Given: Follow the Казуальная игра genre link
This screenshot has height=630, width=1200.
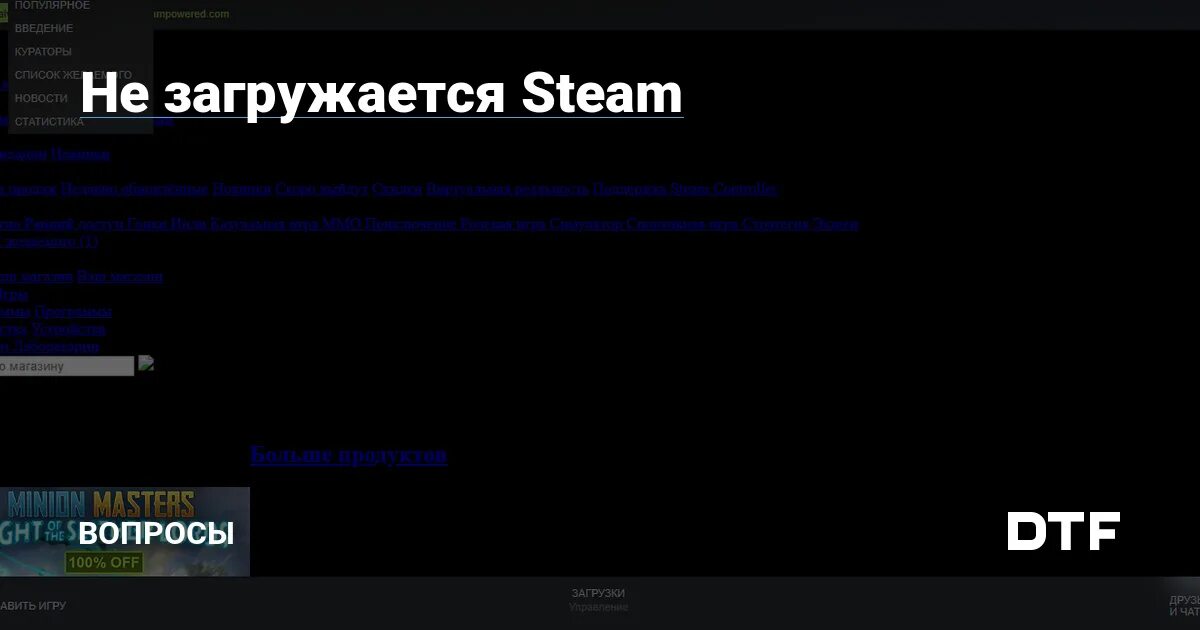Looking at the screenshot, I should (264, 225).
